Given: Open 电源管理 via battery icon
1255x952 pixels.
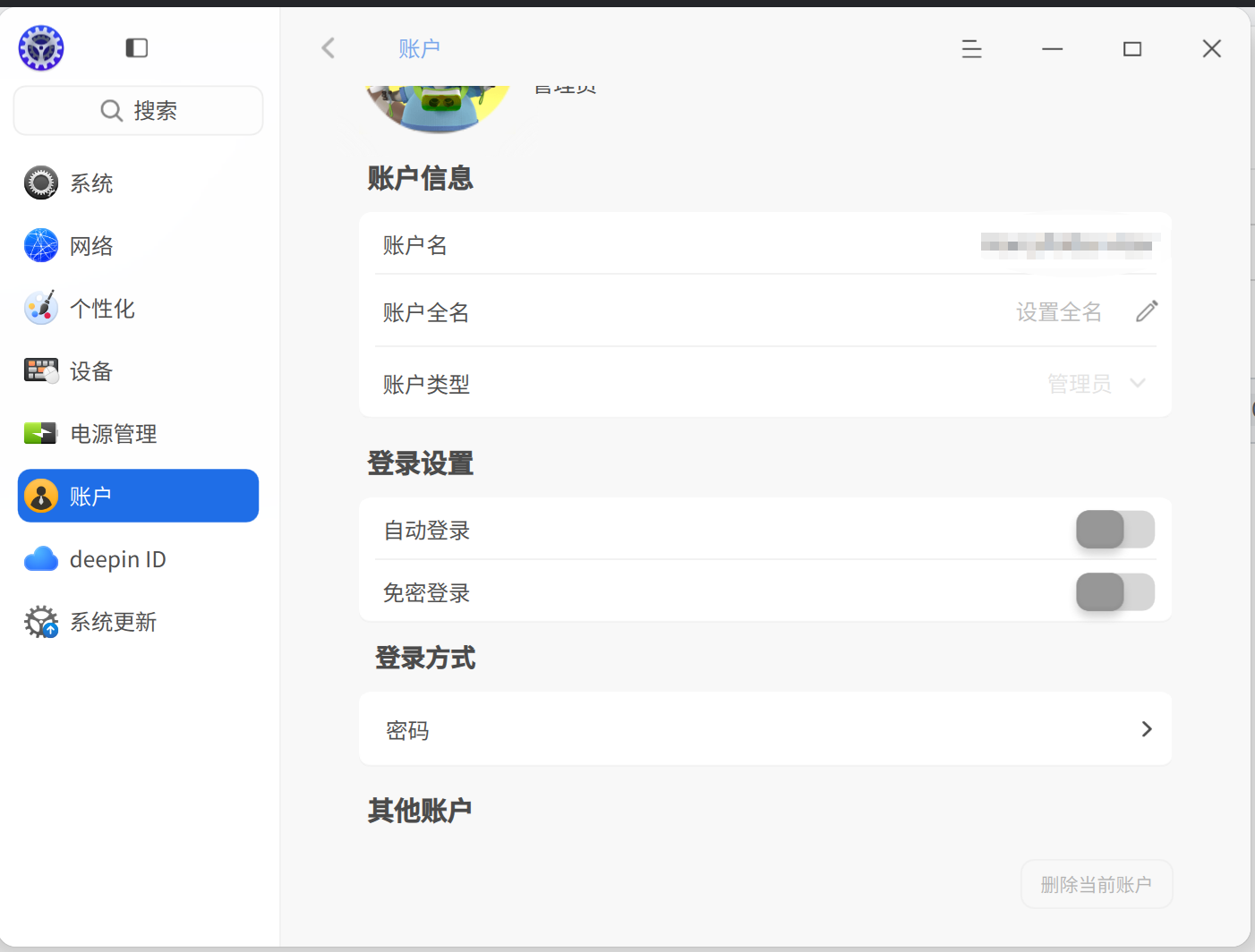Looking at the screenshot, I should (x=41, y=433).
